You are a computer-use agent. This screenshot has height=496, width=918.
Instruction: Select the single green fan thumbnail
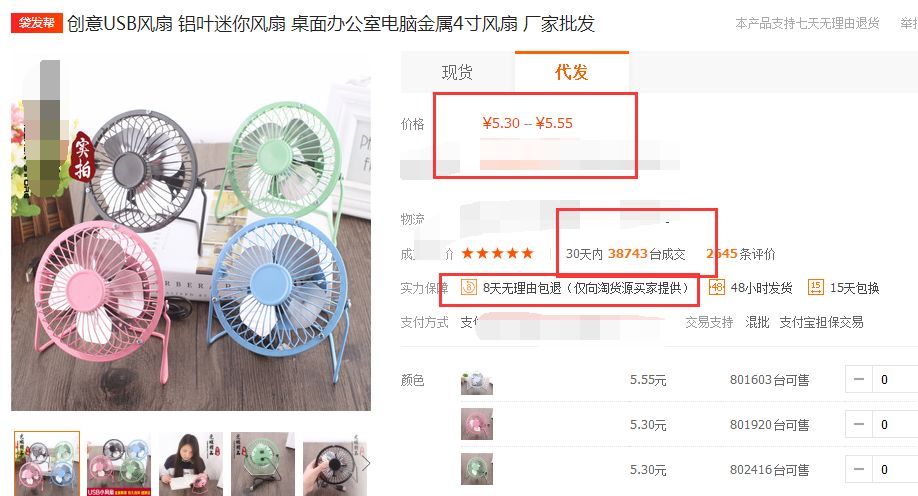click(263, 464)
